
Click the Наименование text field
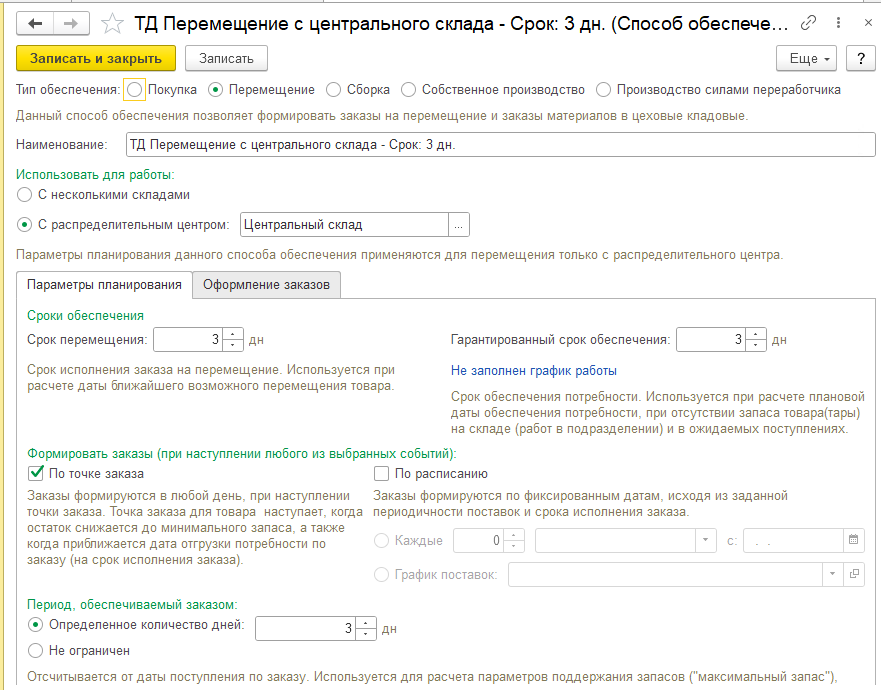pos(501,144)
